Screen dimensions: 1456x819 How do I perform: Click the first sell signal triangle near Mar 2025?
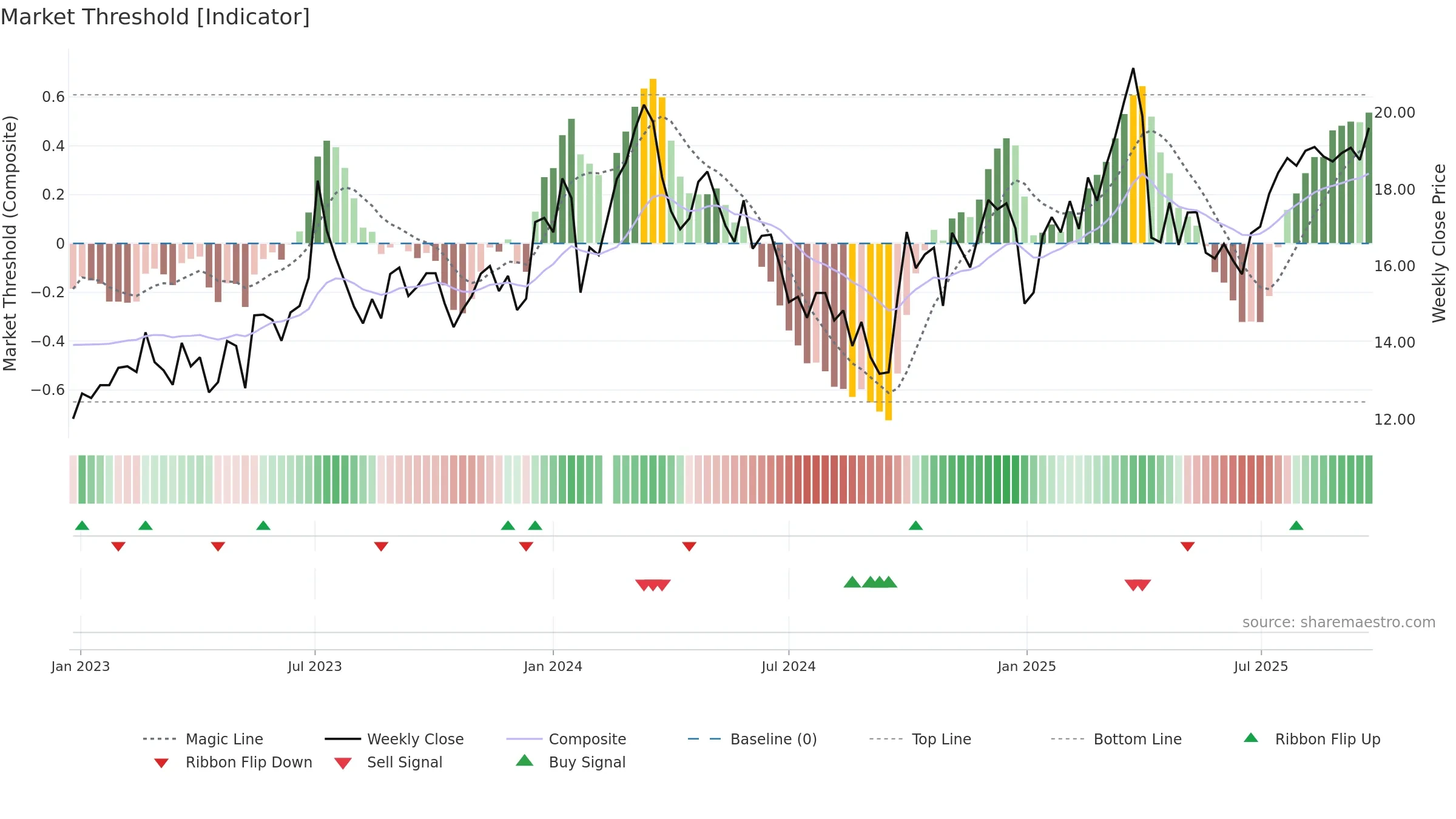click(x=1133, y=585)
